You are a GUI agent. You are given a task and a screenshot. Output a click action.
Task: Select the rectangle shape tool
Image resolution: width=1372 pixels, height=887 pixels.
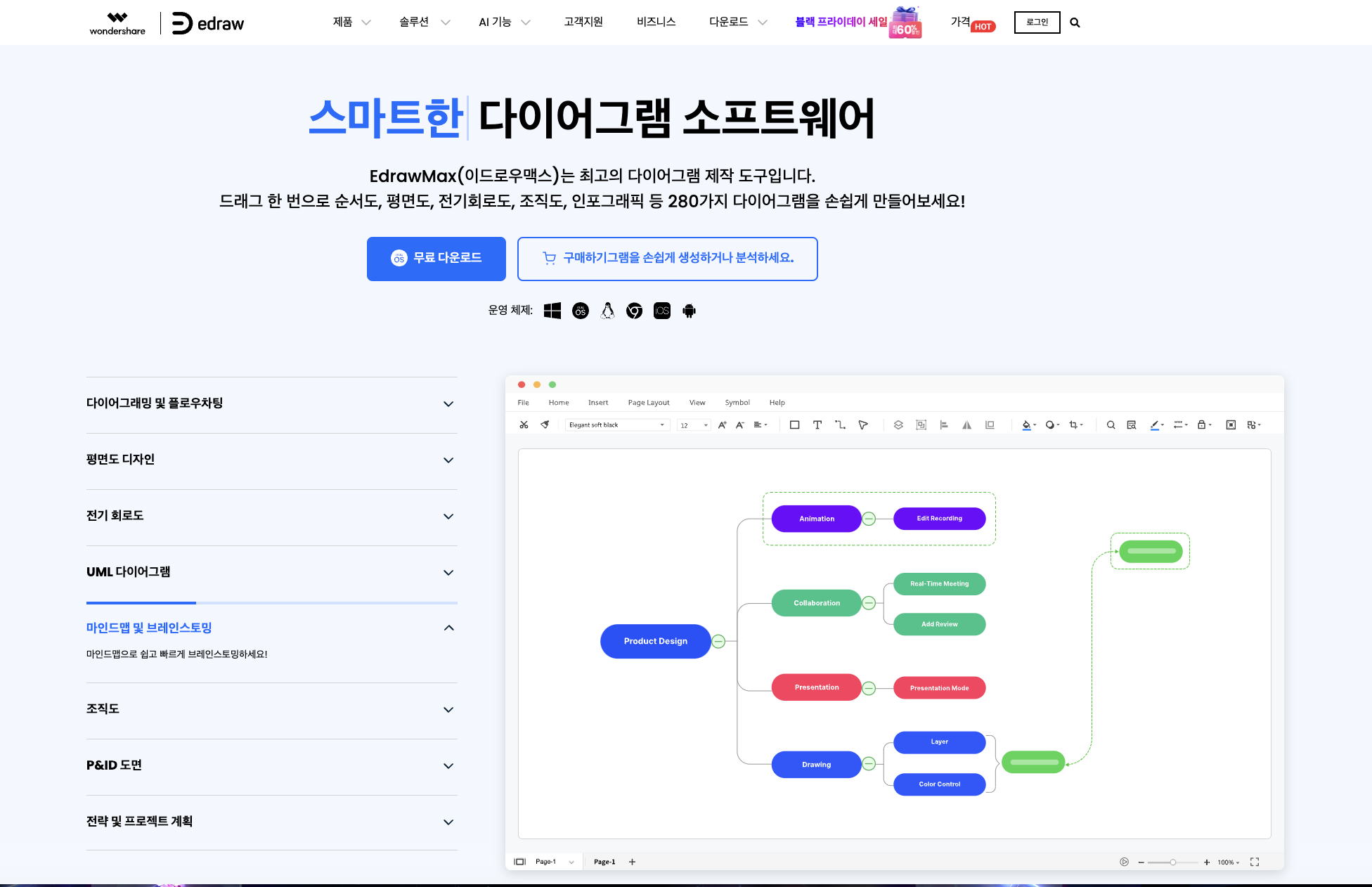pos(794,425)
